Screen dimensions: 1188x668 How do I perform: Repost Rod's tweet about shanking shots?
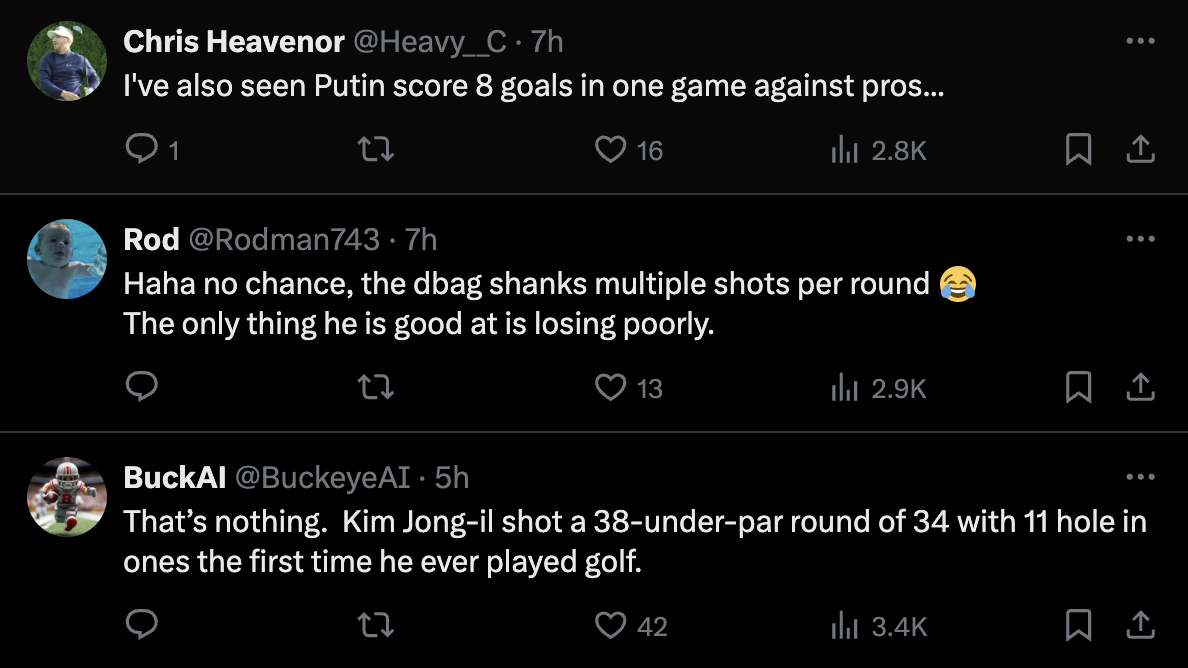coord(376,387)
